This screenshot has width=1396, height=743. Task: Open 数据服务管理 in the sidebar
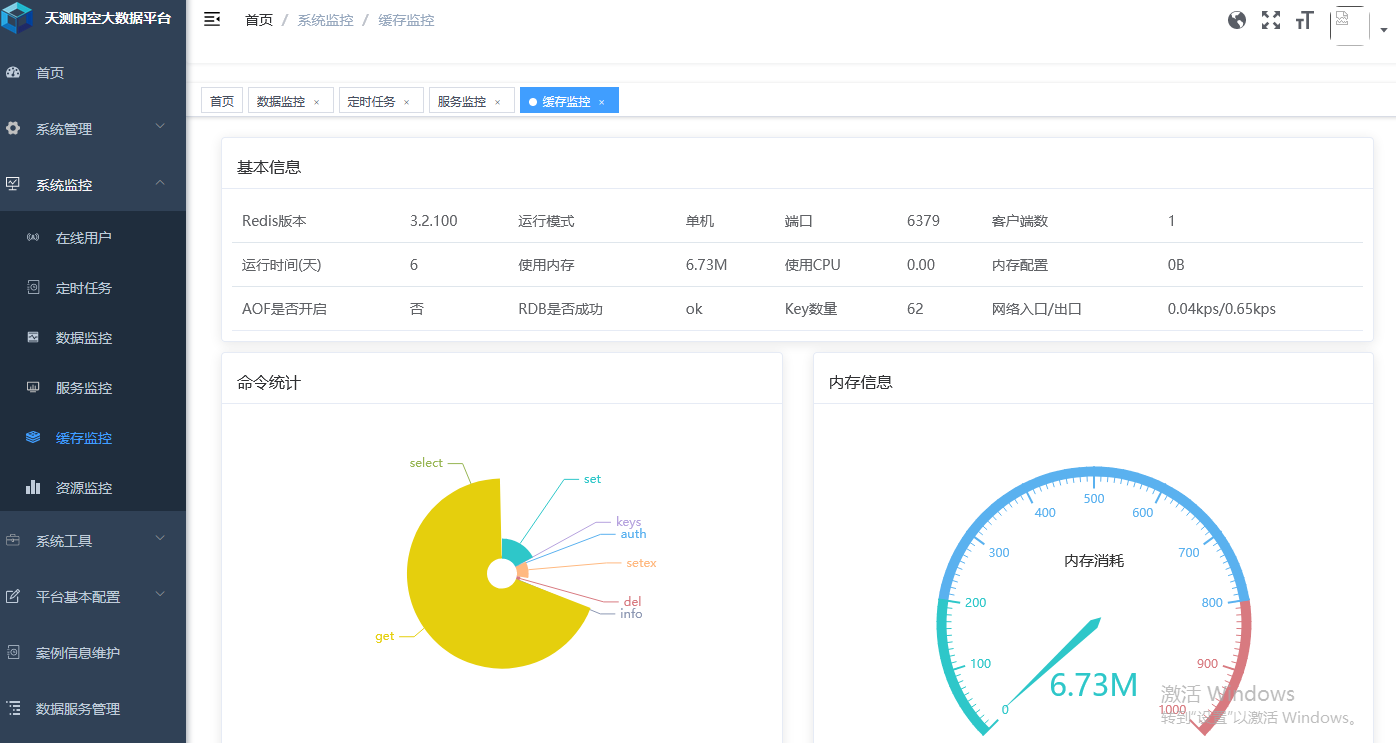point(79,708)
